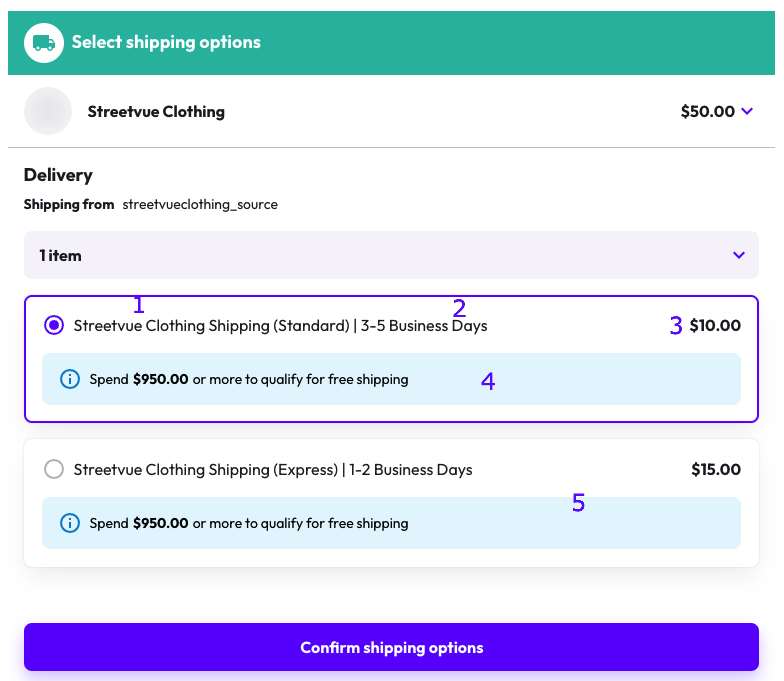The width and height of the screenshot is (784, 681).
Task: Click the delivery truck icon in header
Action: (44, 43)
